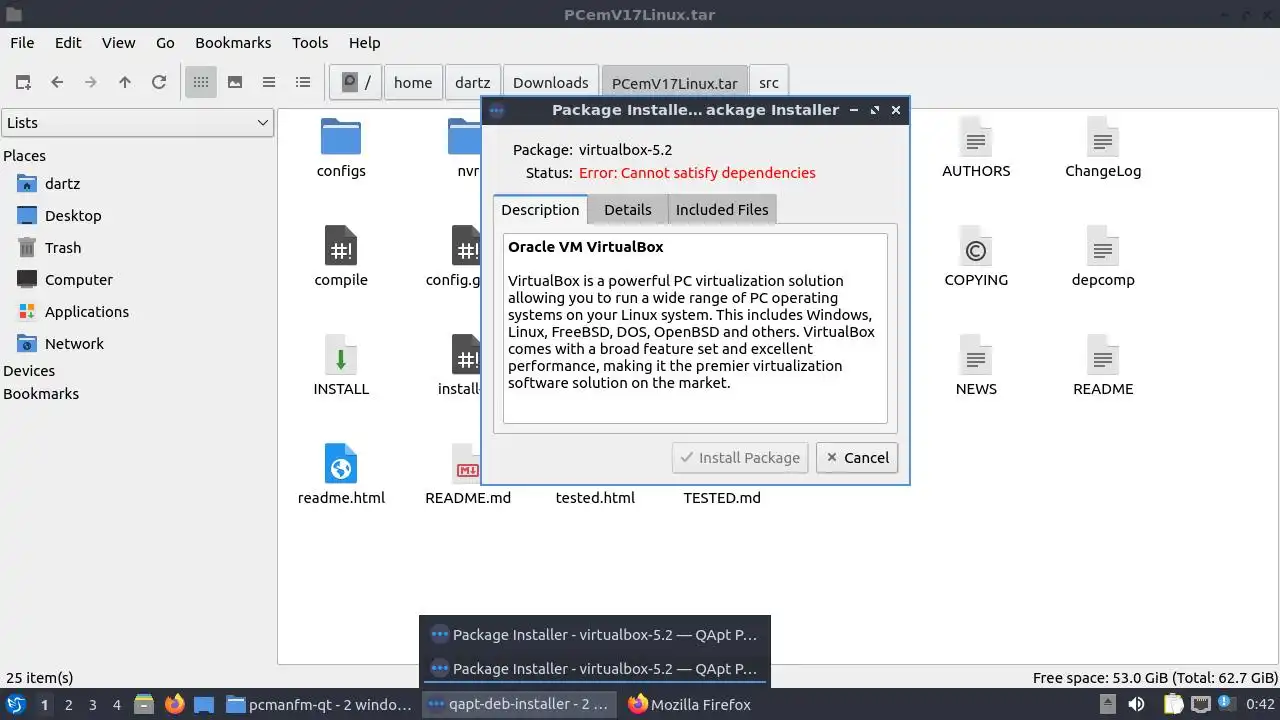Select the readme.html file
This screenshot has height=720, width=1280.
click(x=341, y=475)
